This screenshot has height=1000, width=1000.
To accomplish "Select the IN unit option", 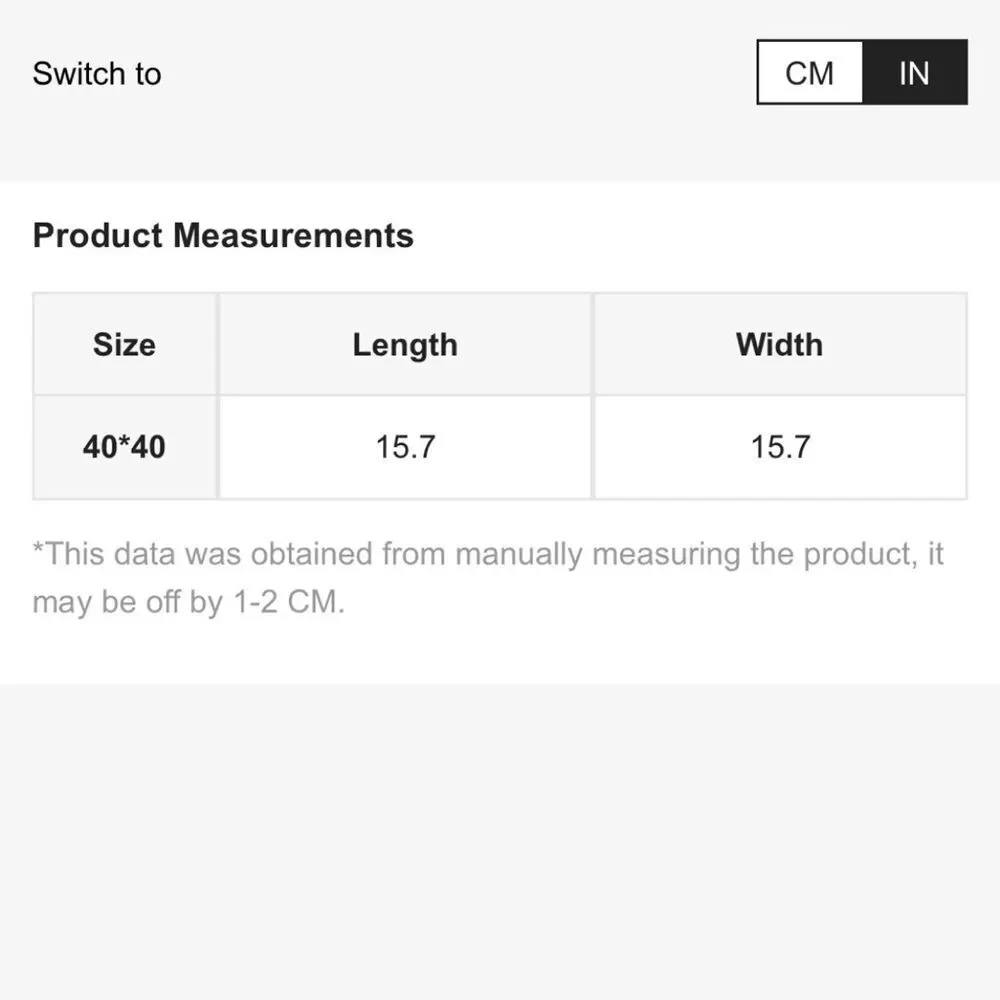I will pos(914,73).
